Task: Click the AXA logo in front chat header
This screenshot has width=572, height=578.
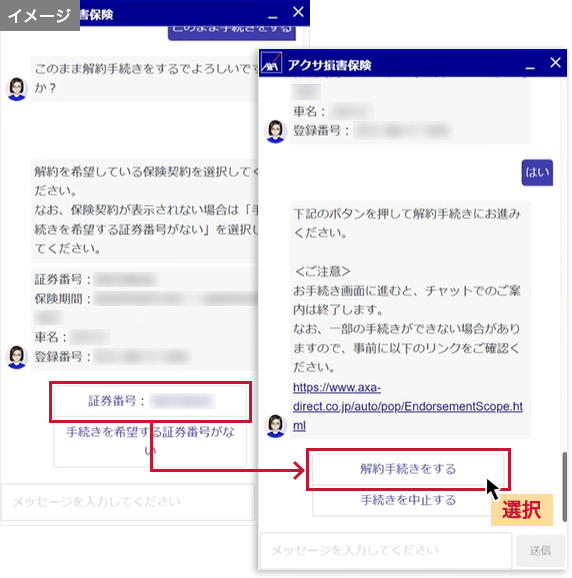Action: point(271,63)
